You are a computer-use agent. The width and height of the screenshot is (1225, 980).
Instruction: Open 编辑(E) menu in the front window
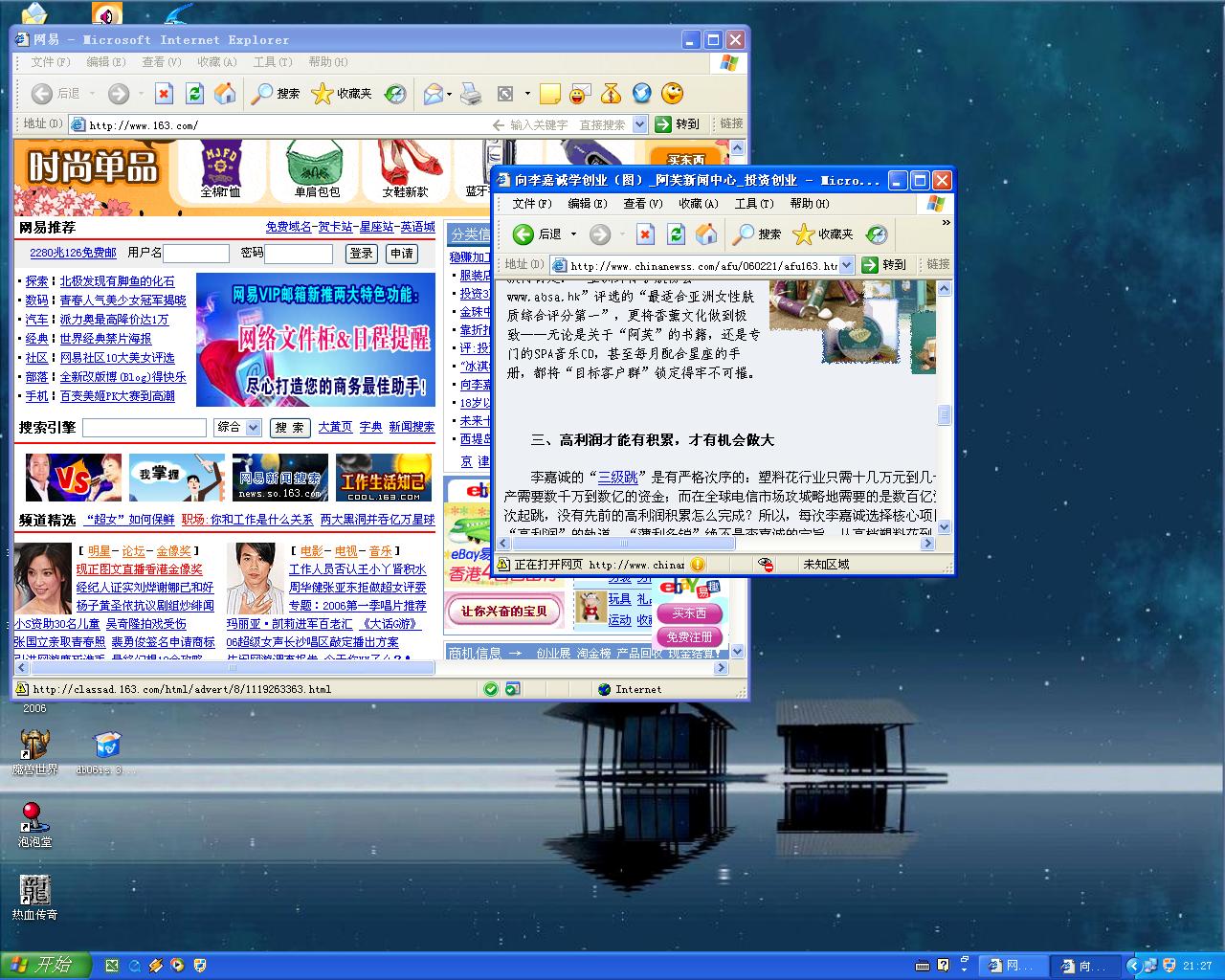tap(587, 204)
